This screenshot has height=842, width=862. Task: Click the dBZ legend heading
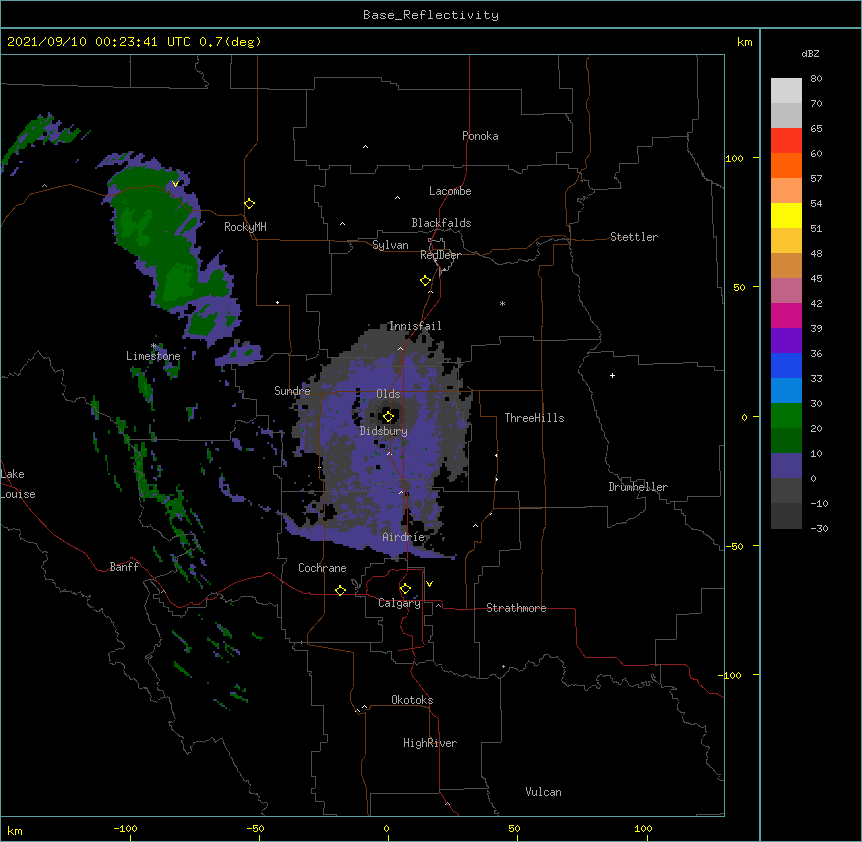810,54
